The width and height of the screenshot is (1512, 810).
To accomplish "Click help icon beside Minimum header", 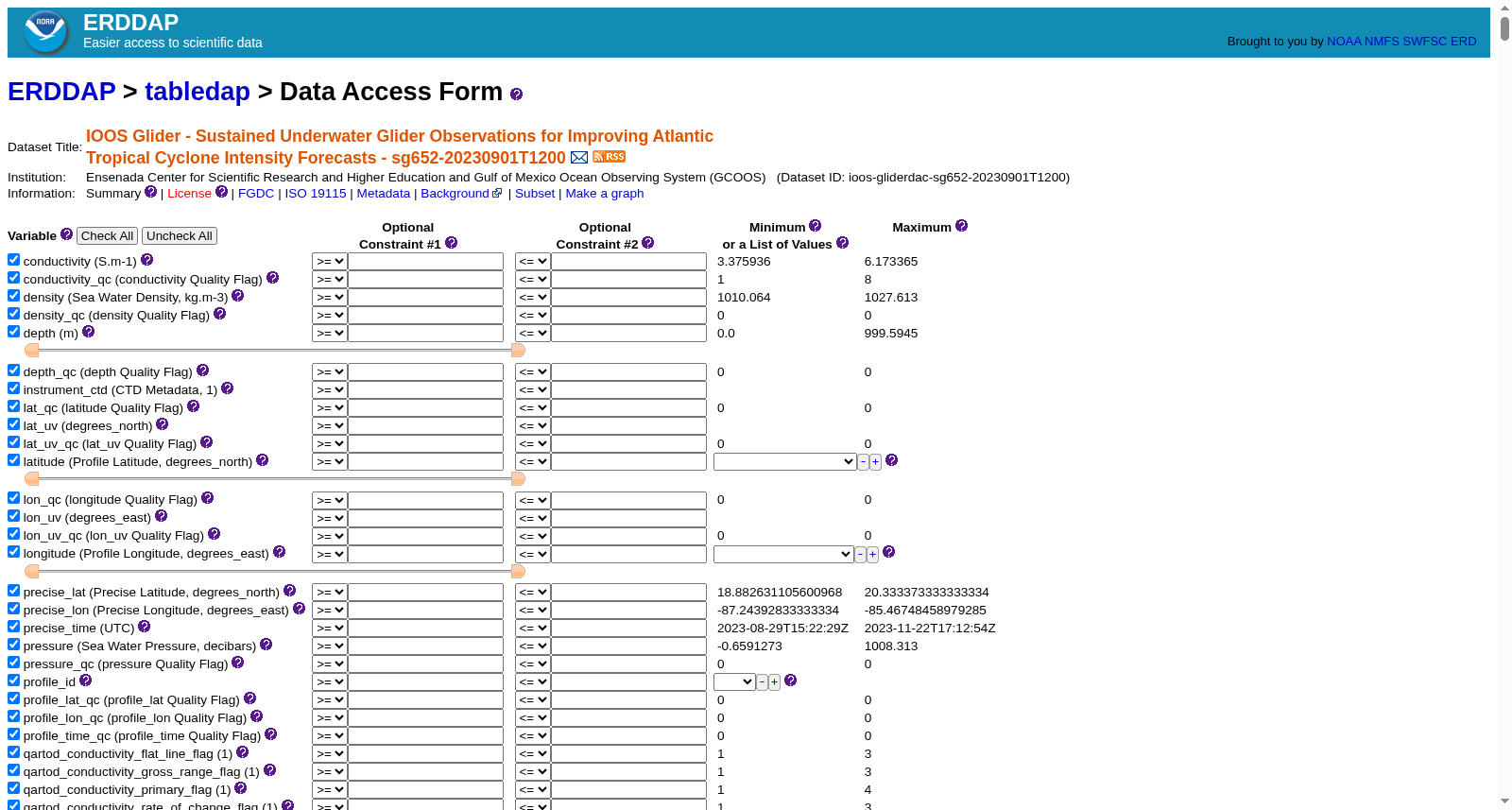I will 815,226.
